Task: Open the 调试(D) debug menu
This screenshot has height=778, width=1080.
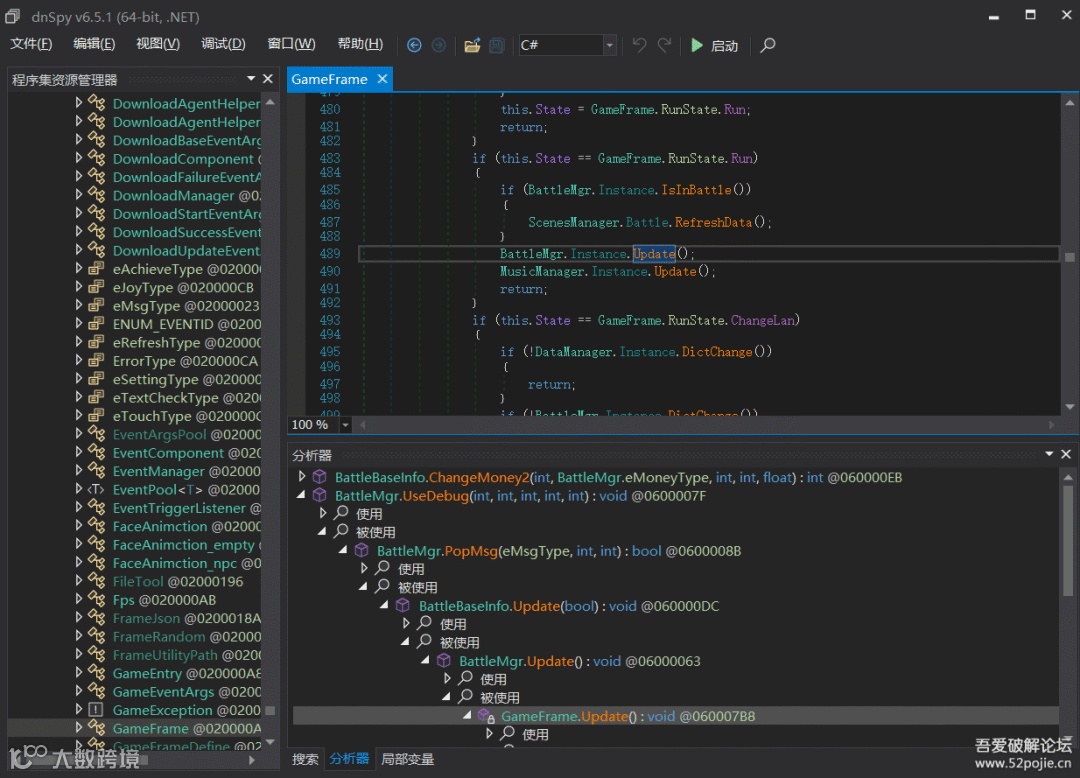Action: click(223, 44)
